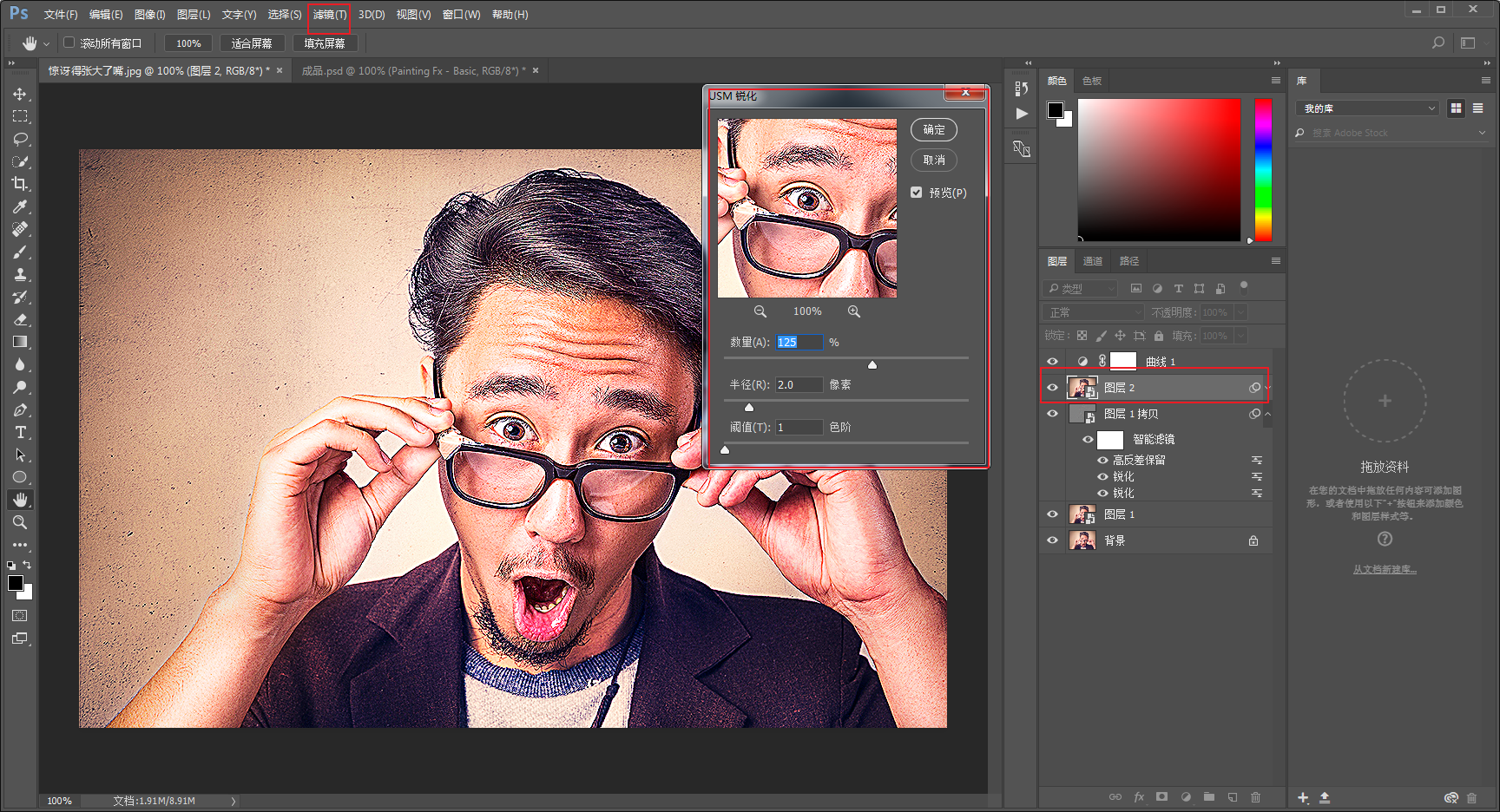The height and width of the screenshot is (812, 1500).
Task: Zoom in the USM preview
Action: click(854, 311)
